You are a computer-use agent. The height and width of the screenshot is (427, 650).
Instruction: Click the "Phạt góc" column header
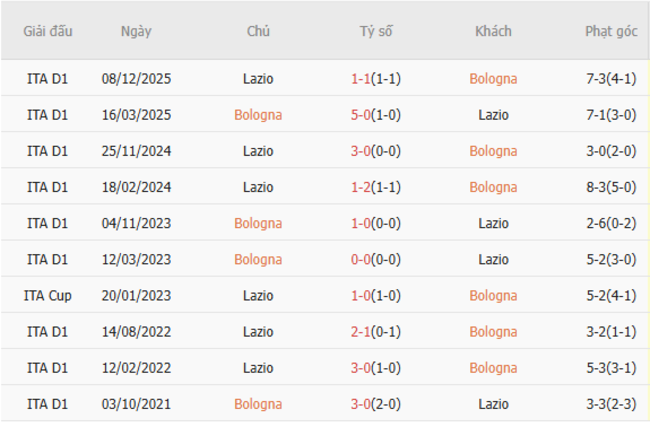click(x=611, y=31)
